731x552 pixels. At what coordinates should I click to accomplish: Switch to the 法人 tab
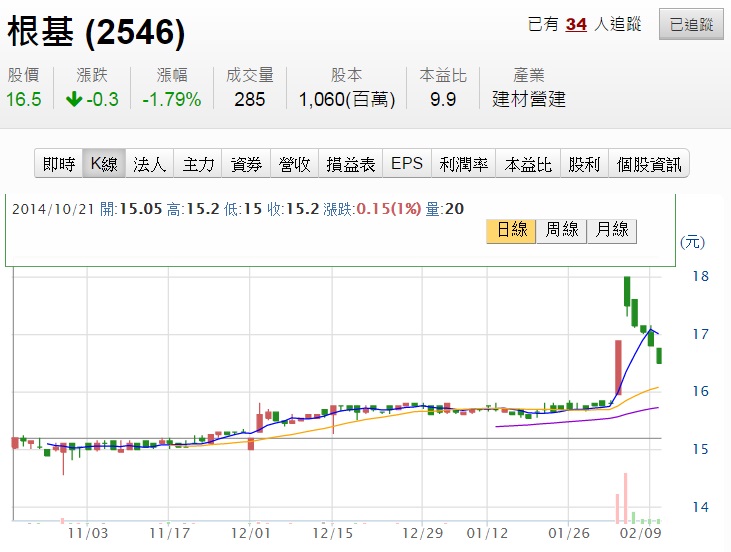click(149, 164)
